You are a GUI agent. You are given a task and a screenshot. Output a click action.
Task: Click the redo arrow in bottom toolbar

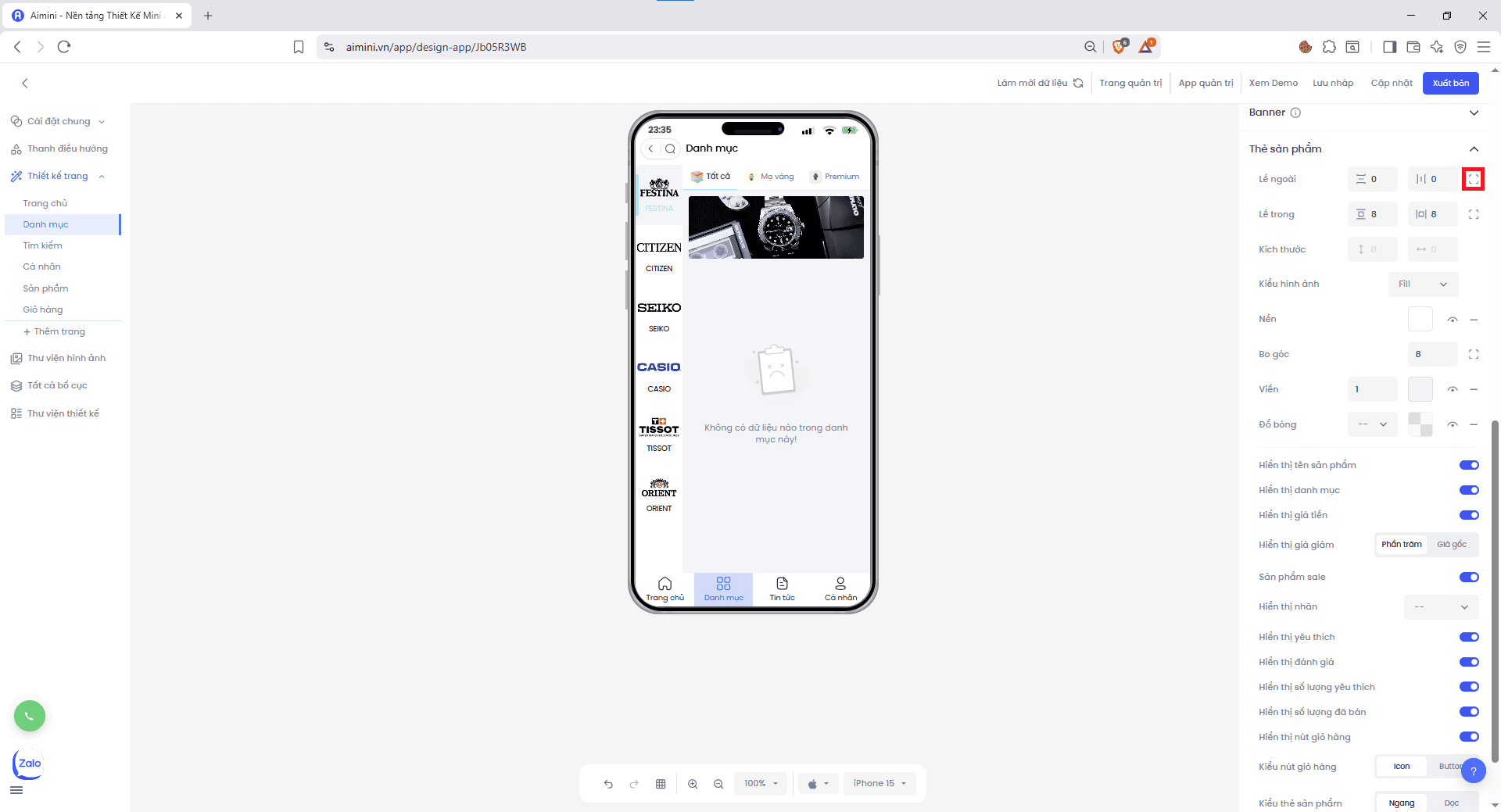634,784
